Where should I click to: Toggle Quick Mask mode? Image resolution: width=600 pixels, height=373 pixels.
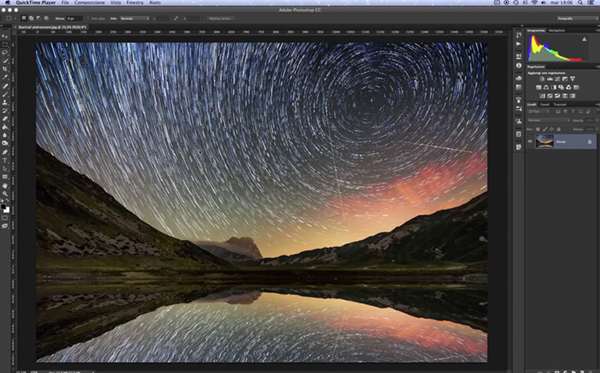click(x=5, y=218)
